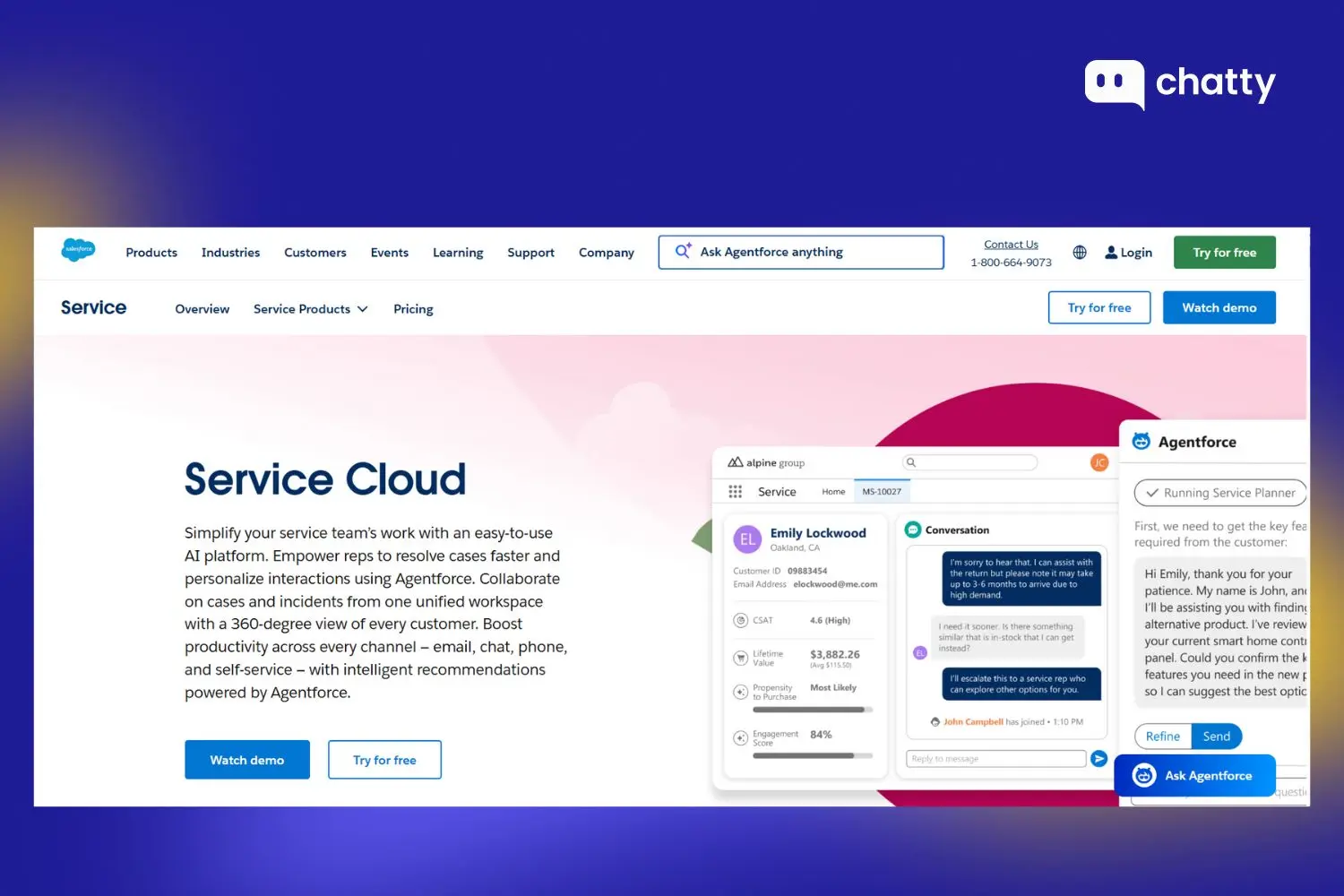Viewport: 1344px width, 896px height.
Task: Open the Overview tab
Action: tap(202, 309)
